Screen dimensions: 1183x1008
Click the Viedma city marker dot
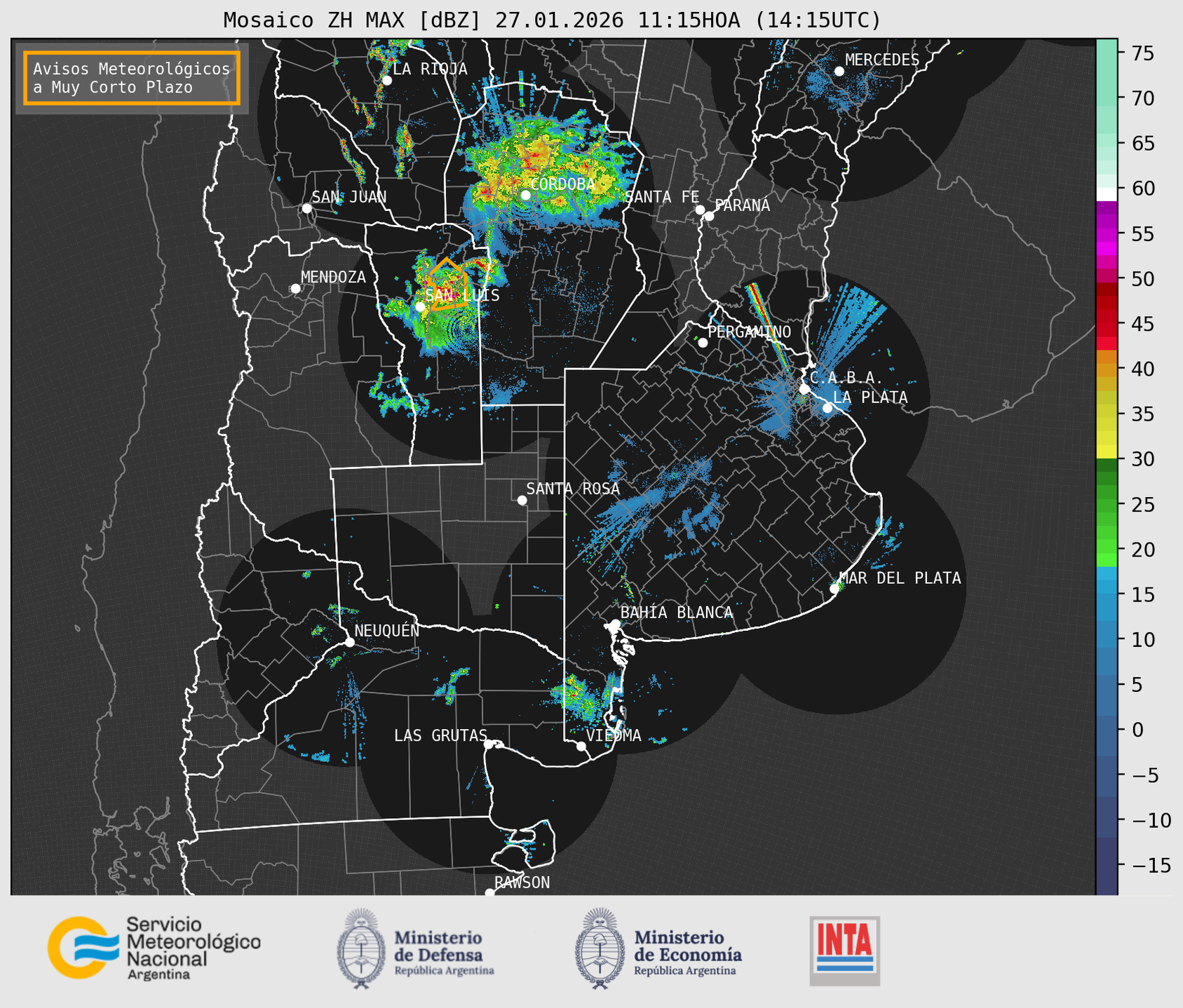(x=581, y=746)
